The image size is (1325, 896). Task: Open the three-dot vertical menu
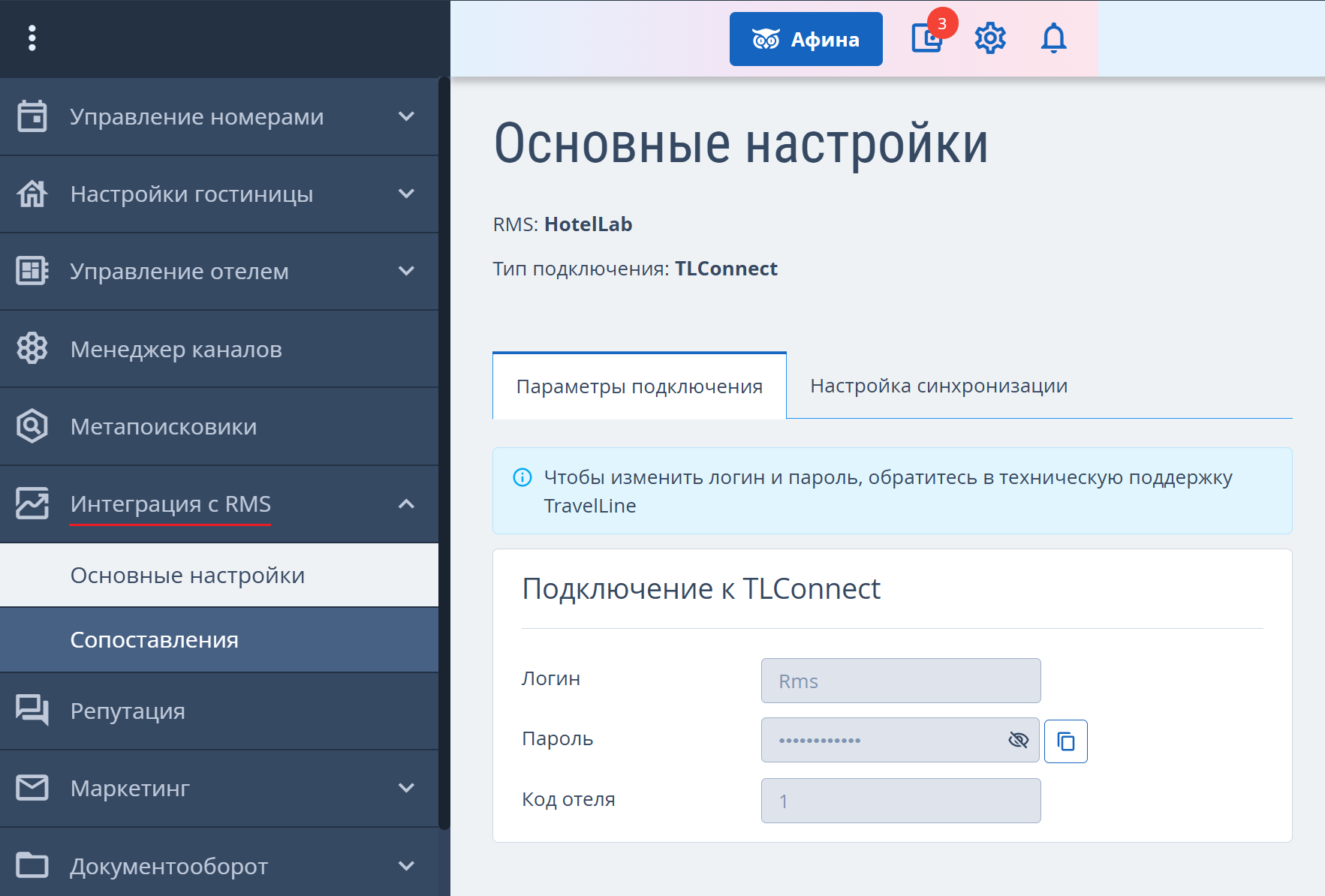pos(32,38)
